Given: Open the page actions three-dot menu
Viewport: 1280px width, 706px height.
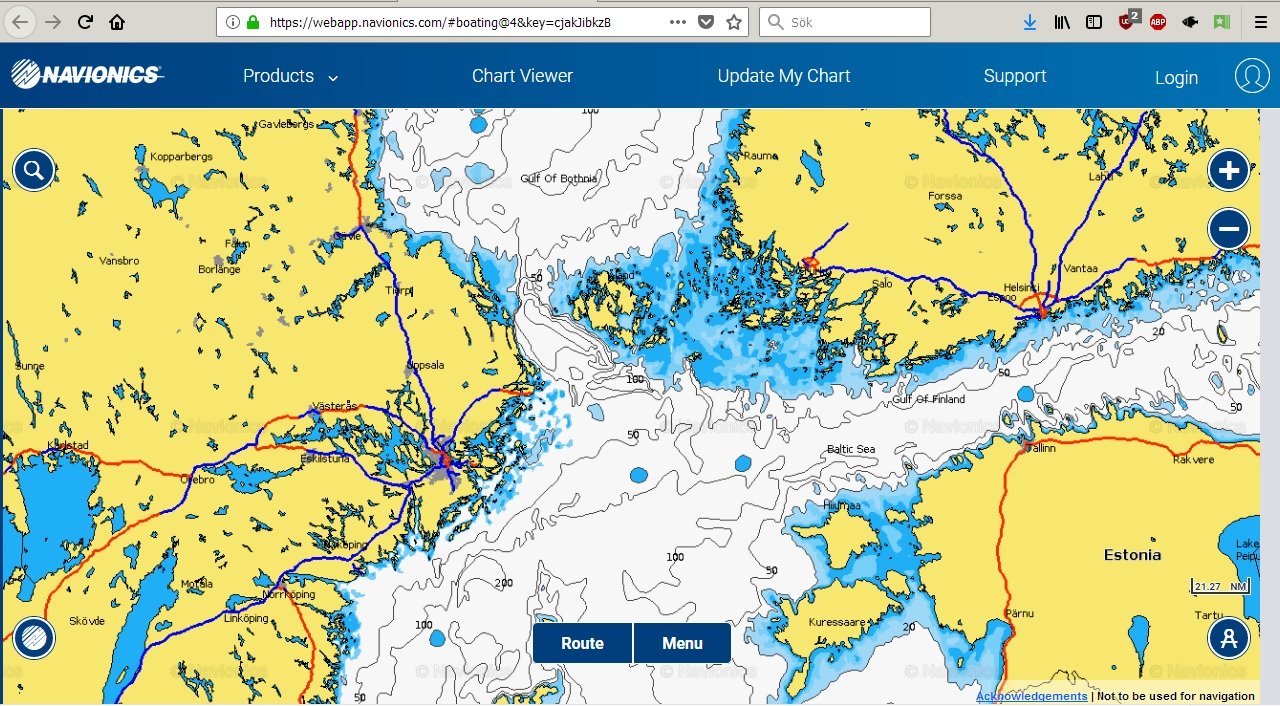Looking at the screenshot, I should point(678,22).
